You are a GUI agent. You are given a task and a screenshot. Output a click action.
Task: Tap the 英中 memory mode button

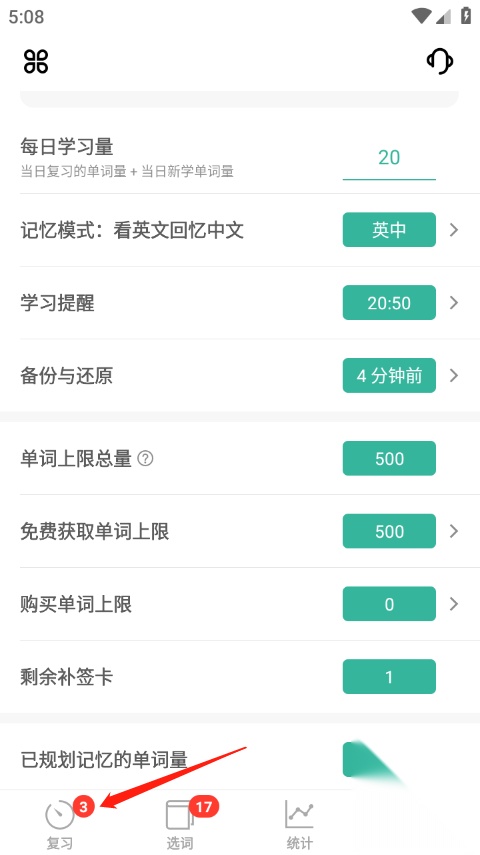coord(389,230)
